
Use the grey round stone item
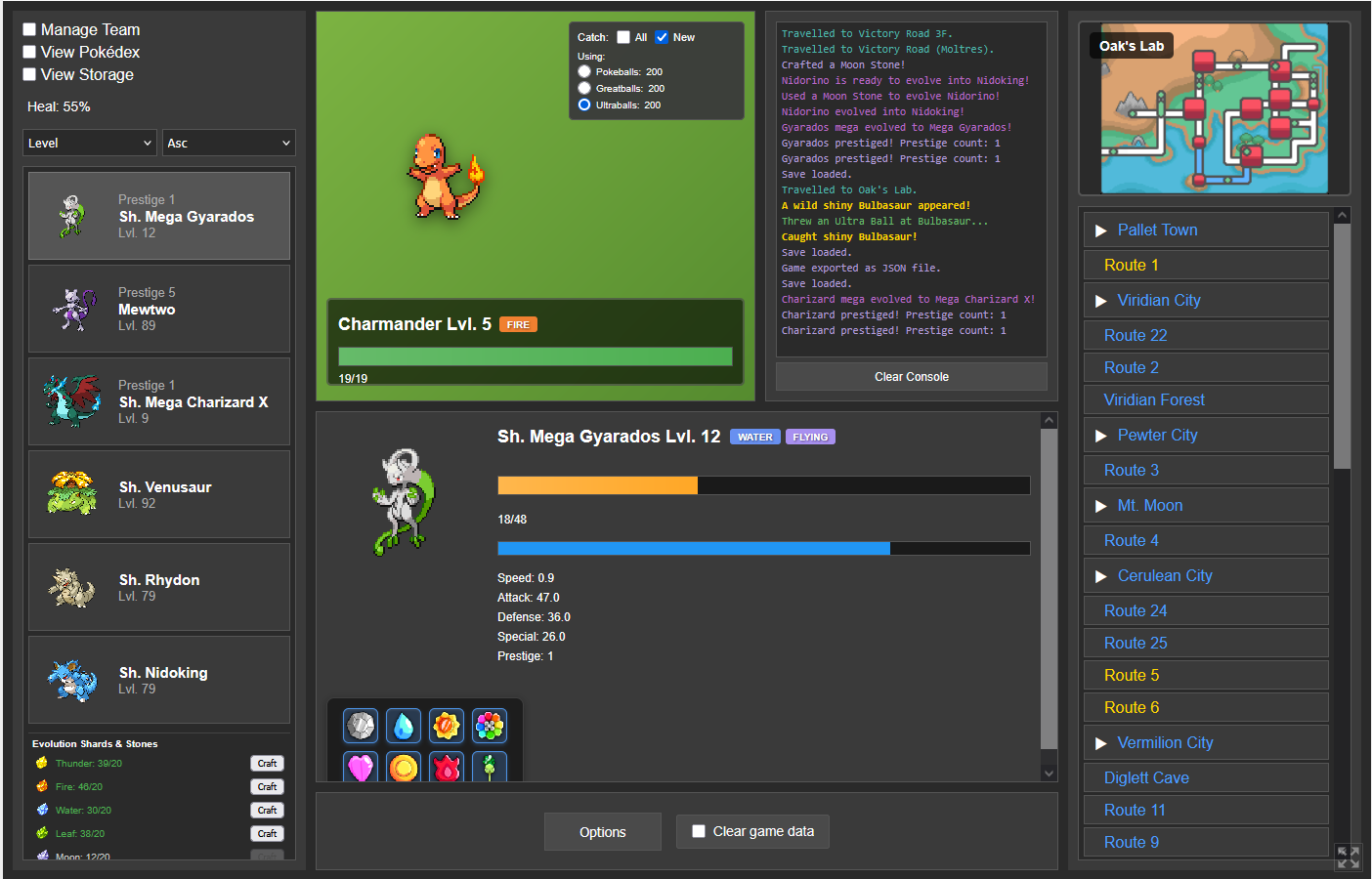[x=361, y=726]
